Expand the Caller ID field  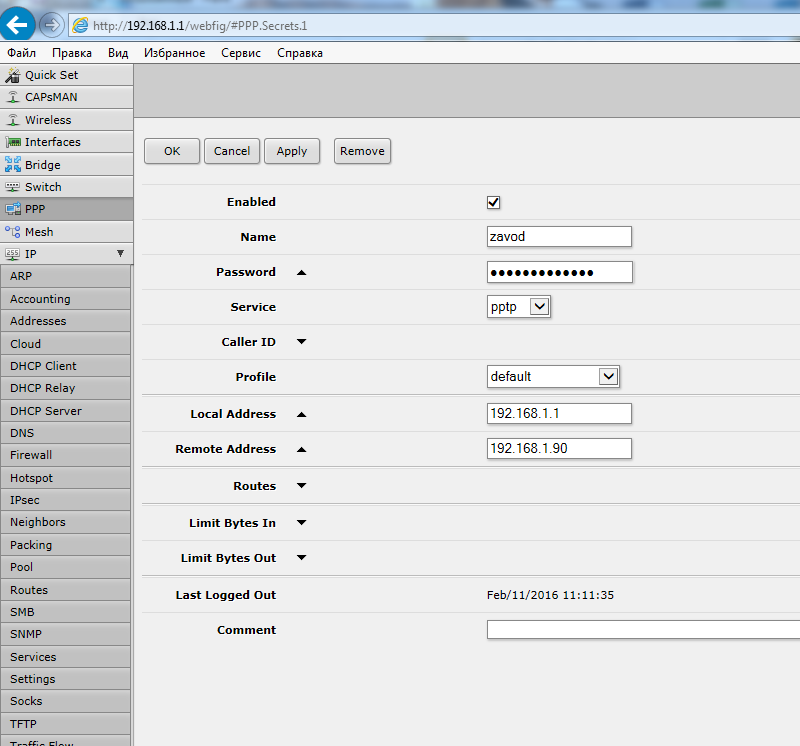[301, 342]
